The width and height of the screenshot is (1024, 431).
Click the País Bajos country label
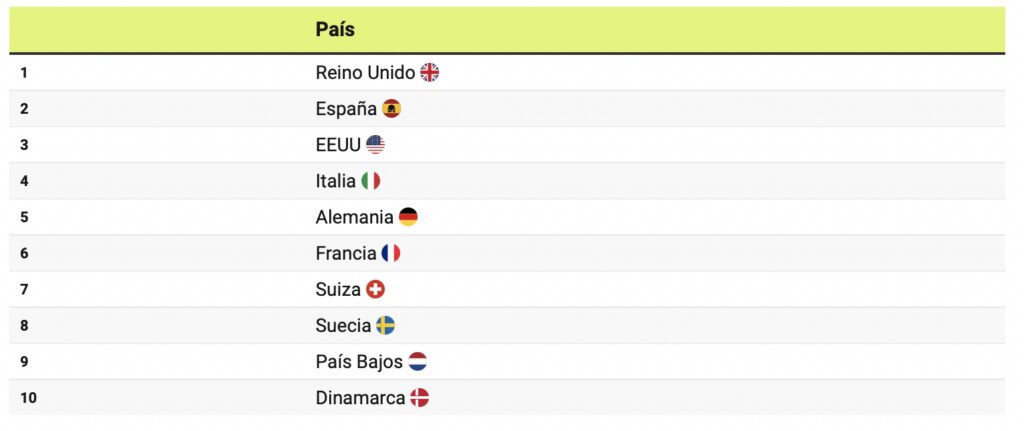pos(359,362)
